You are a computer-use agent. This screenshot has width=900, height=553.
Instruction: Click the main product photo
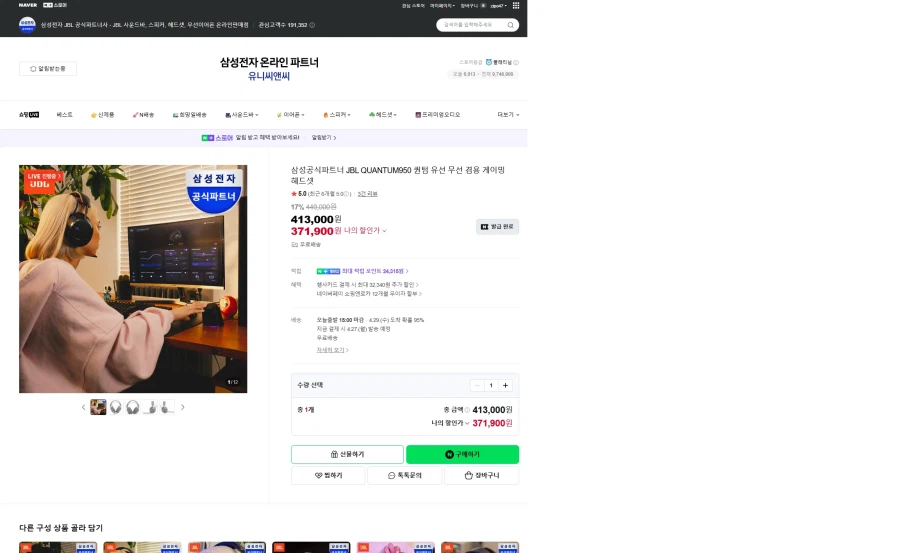(133, 279)
